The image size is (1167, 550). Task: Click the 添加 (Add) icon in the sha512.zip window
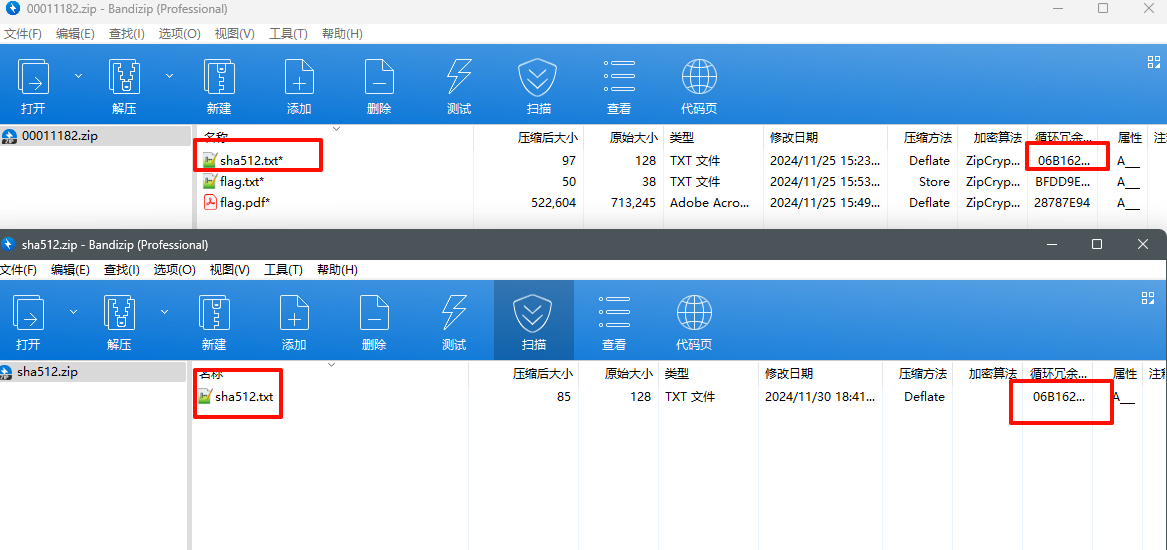point(294,314)
